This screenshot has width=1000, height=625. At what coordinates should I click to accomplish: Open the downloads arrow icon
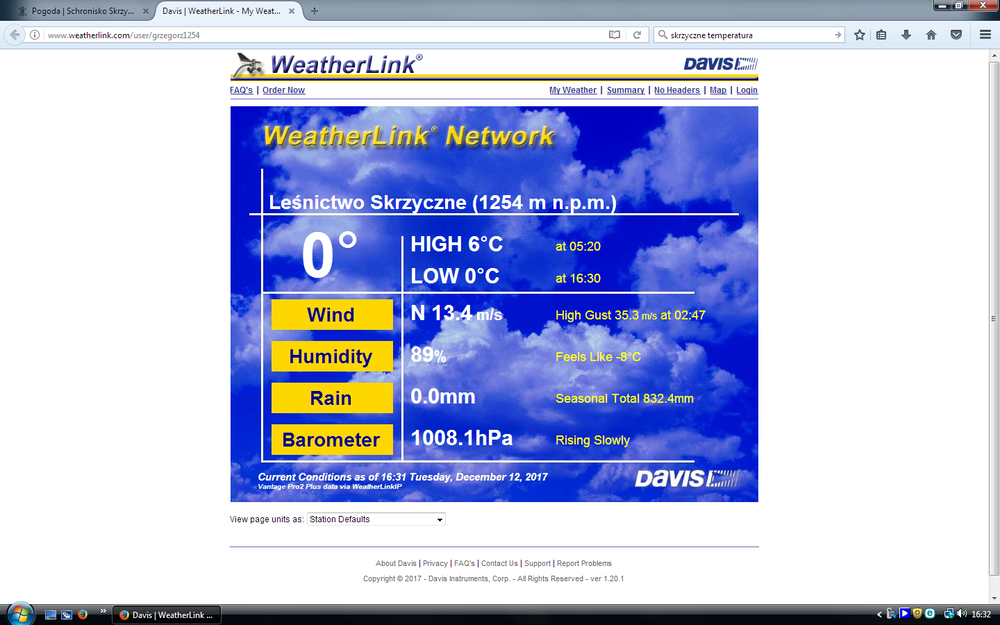click(x=906, y=35)
